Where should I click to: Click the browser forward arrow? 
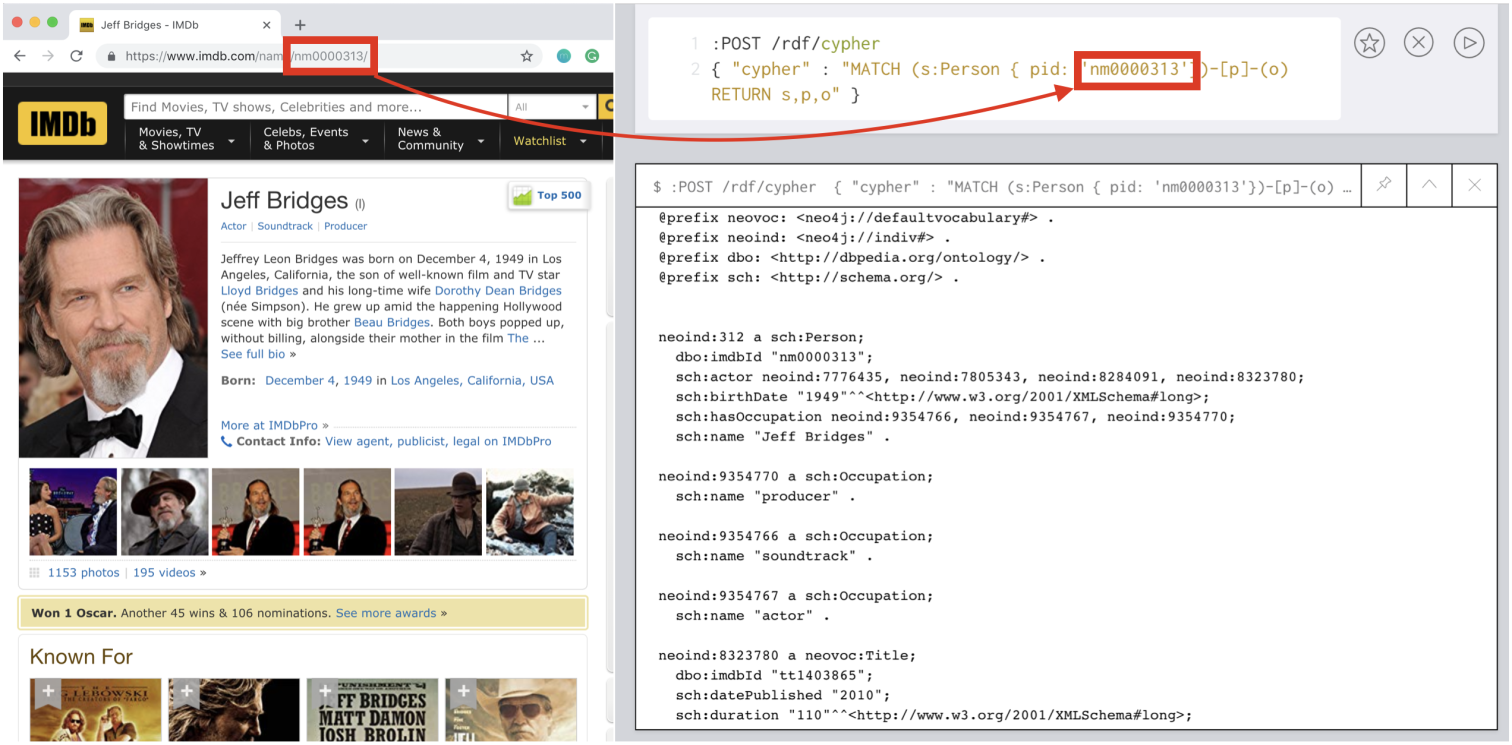pos(47,56)
